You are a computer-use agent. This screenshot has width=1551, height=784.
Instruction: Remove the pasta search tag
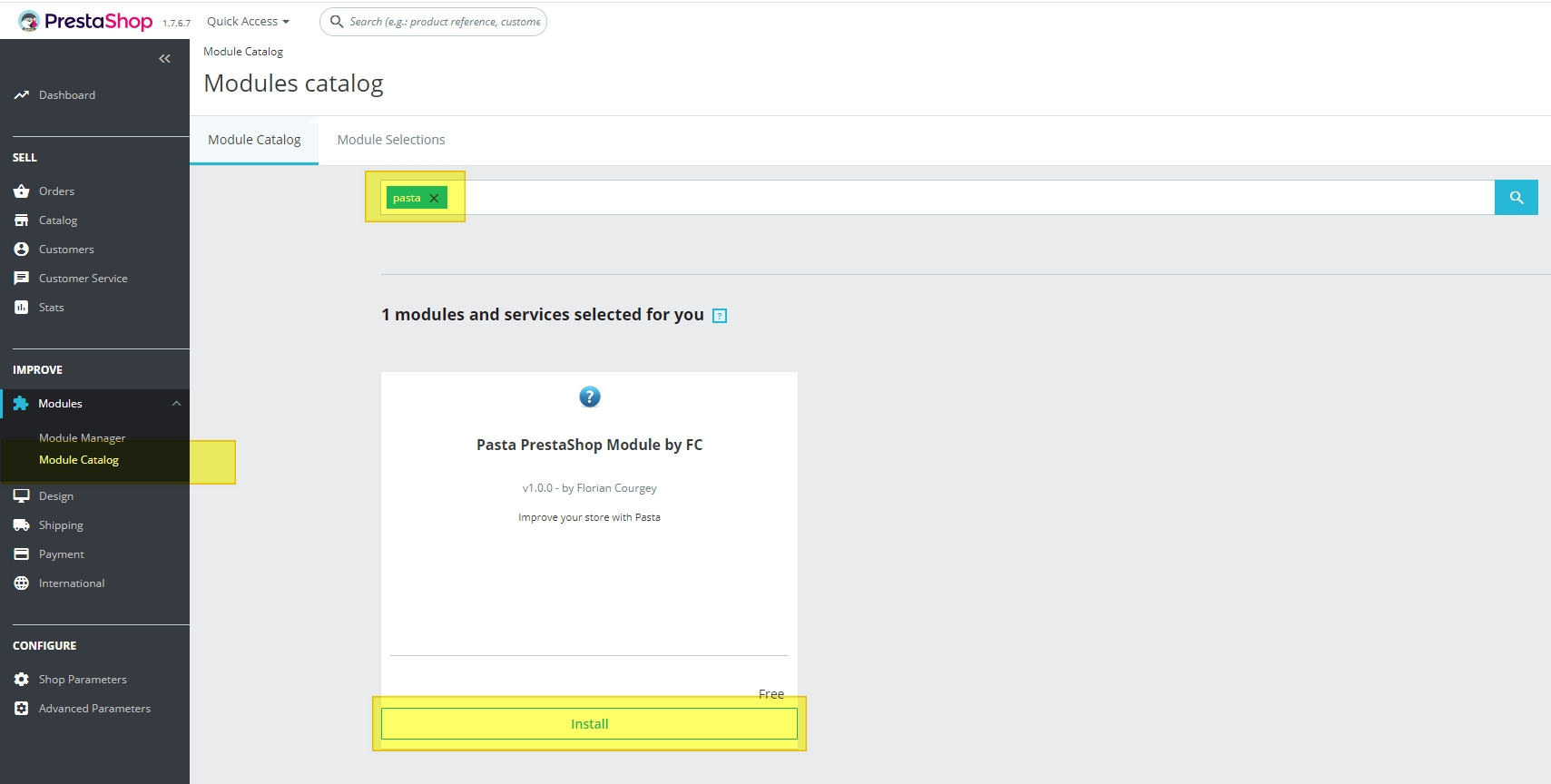pyautogui.click(x=434, y=199)
